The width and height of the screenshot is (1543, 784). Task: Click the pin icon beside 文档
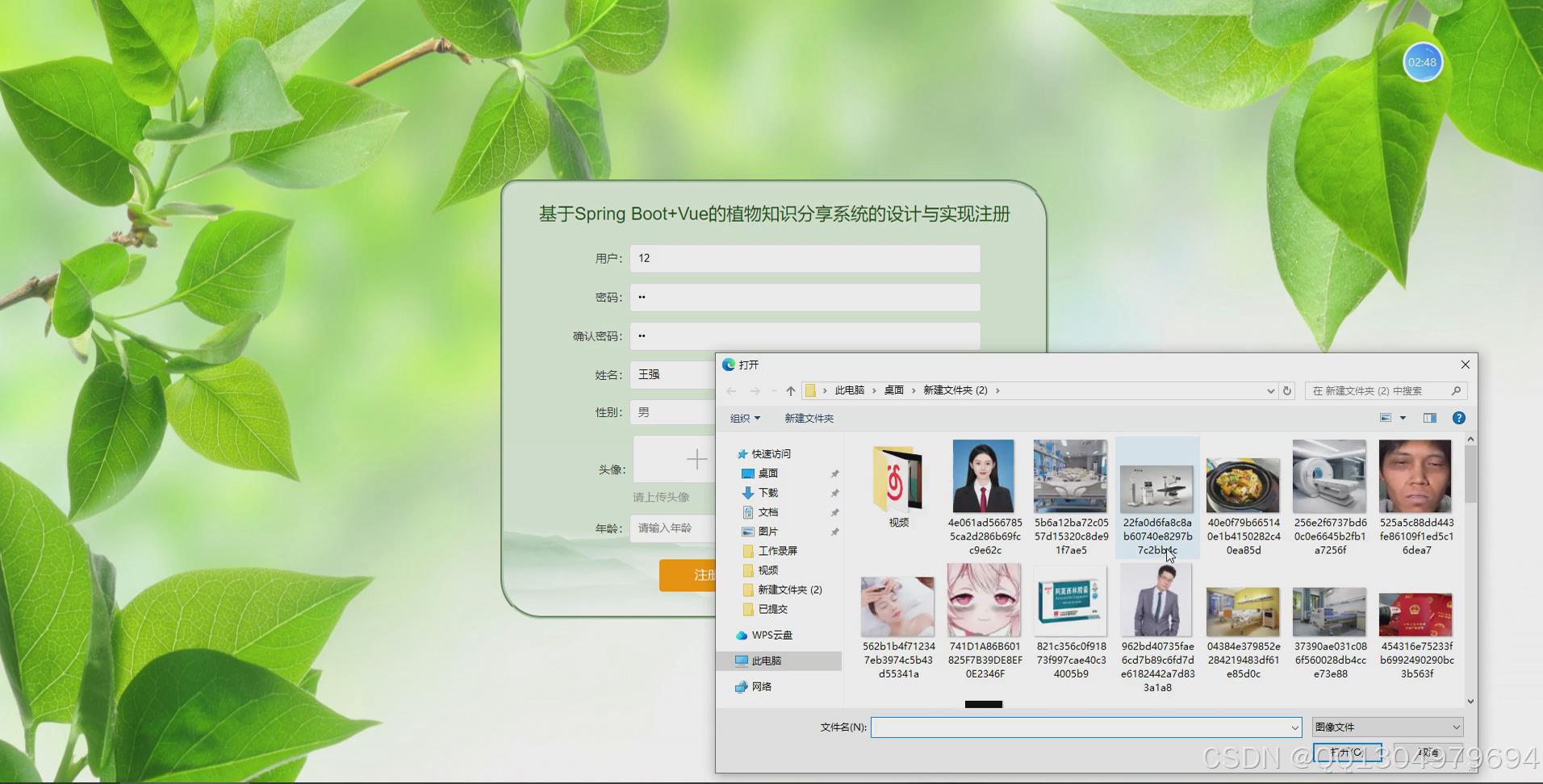tap(834, 512)
